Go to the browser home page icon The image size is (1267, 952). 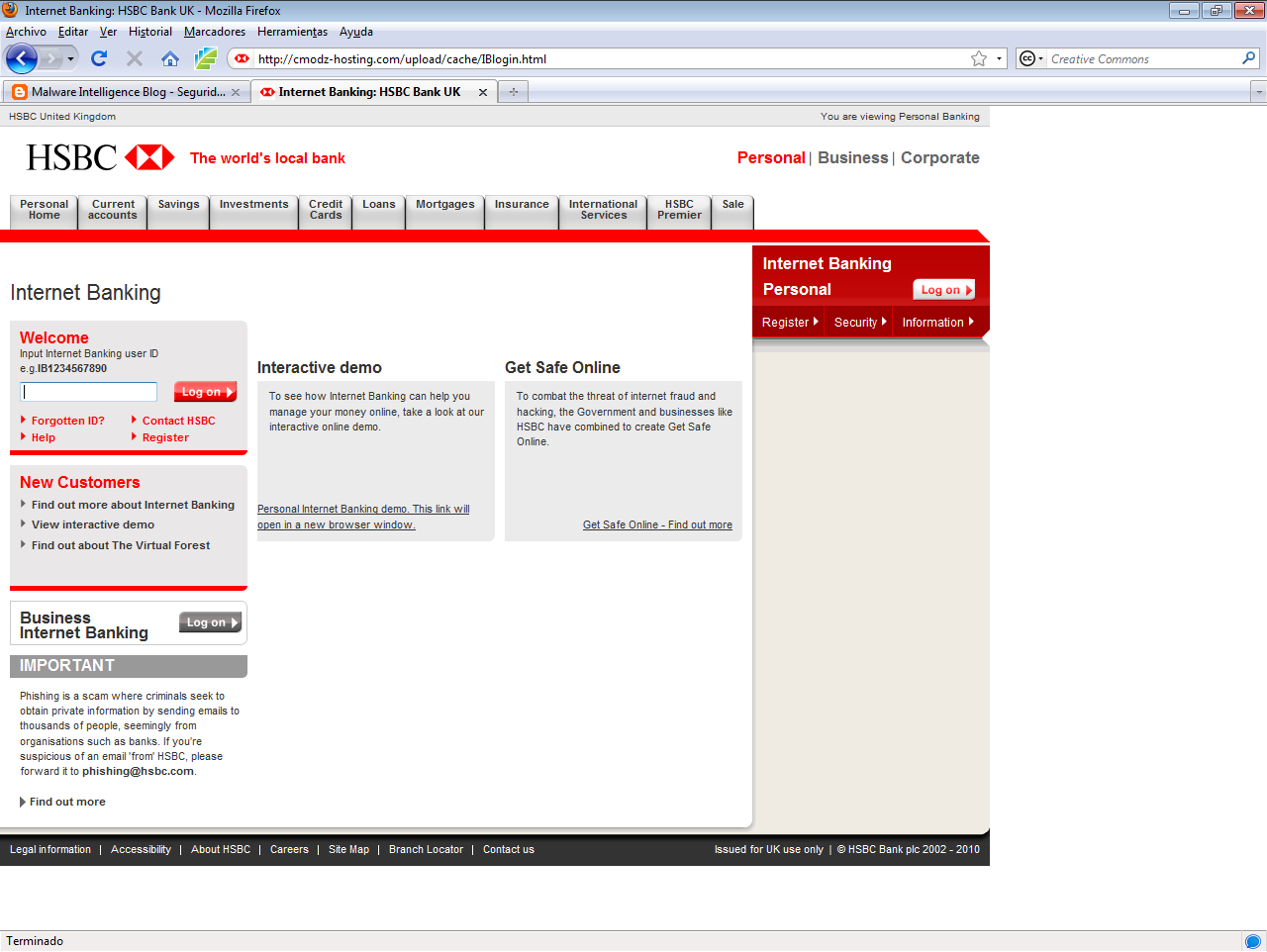pos(170,59)
